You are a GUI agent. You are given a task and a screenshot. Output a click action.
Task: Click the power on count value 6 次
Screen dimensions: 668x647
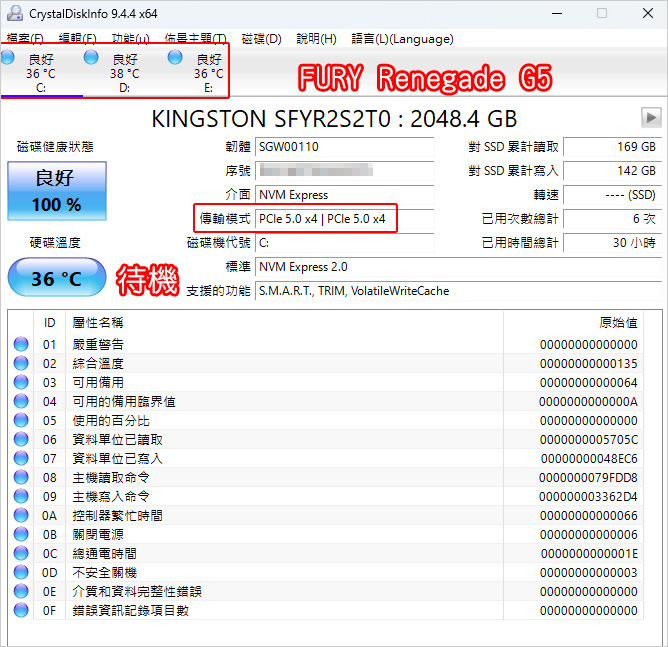613,219
